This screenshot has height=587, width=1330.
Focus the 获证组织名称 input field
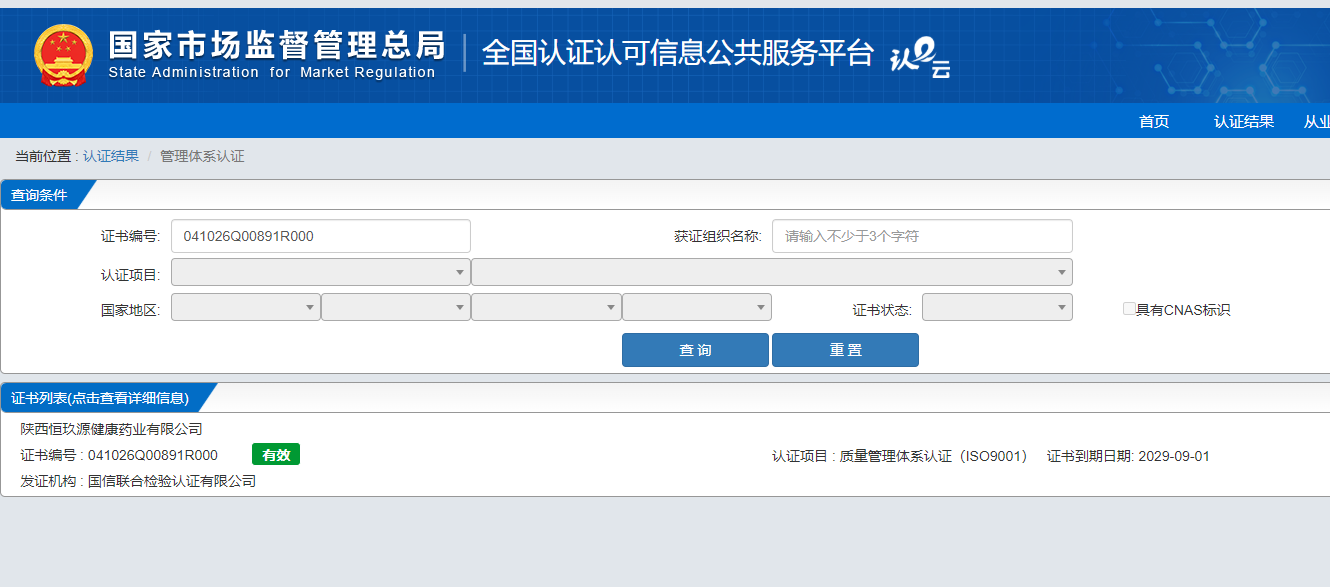point(922,236)
